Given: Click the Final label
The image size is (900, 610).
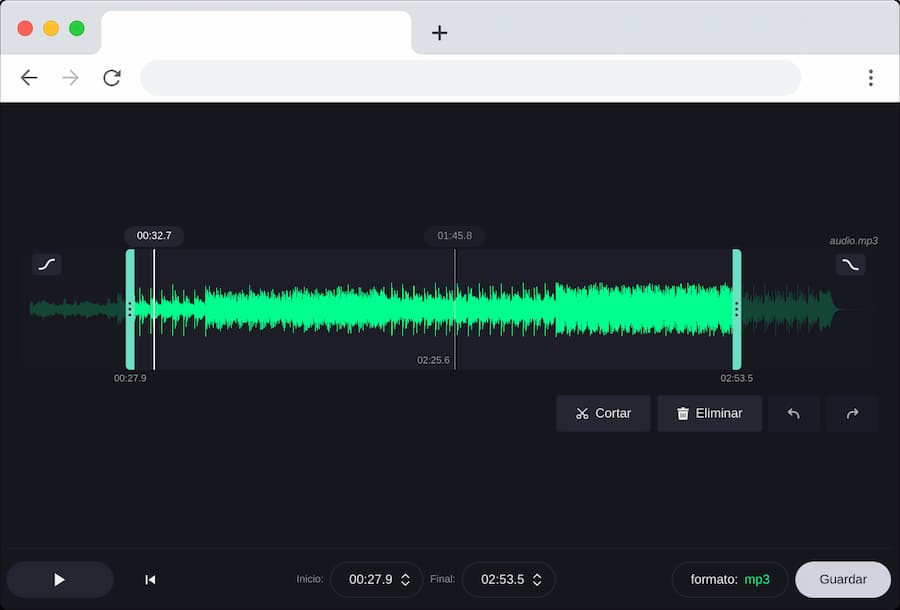Looking at the screenshot, I should pos(443,579).
